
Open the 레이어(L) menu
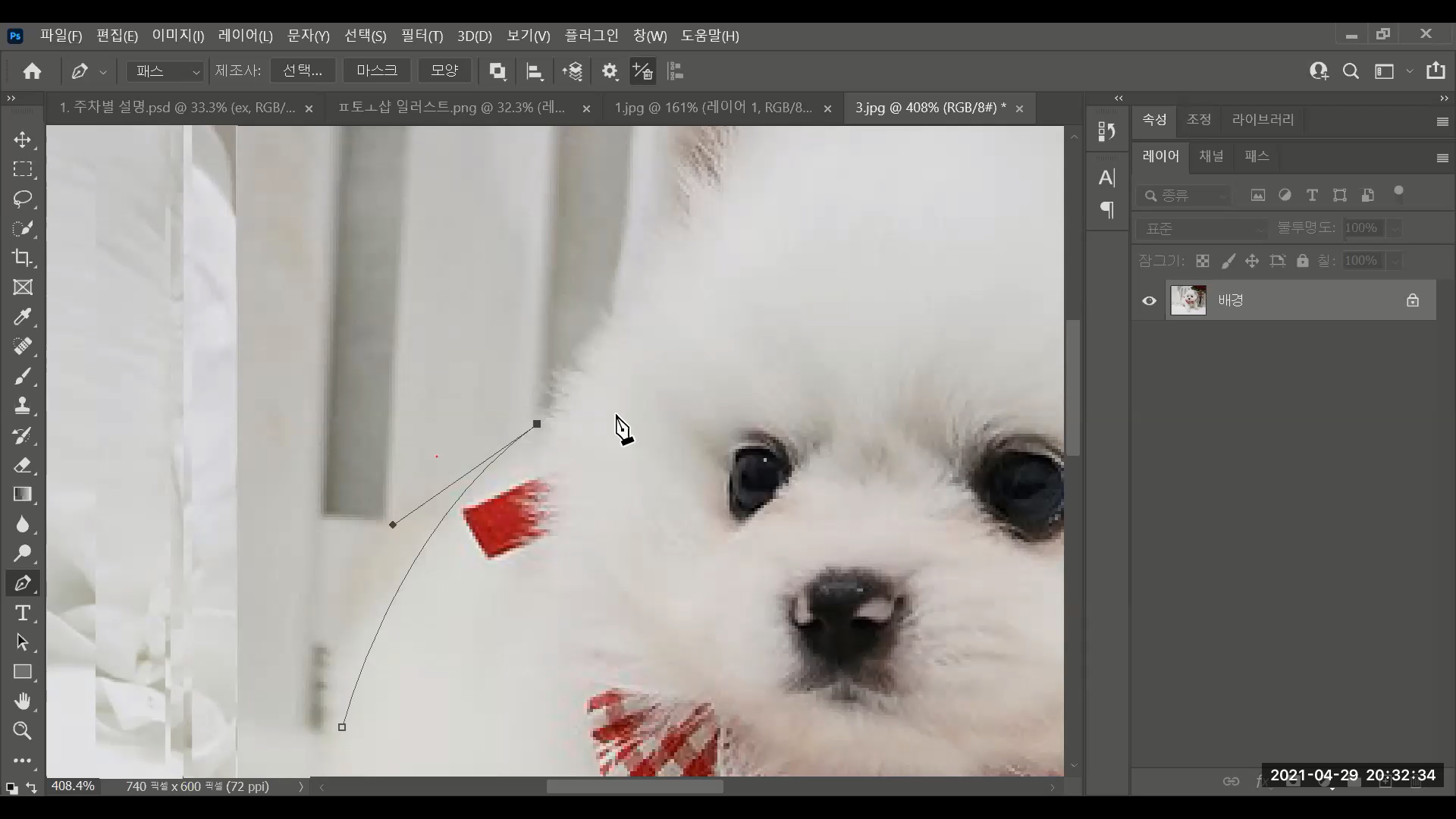pos(245,36)
